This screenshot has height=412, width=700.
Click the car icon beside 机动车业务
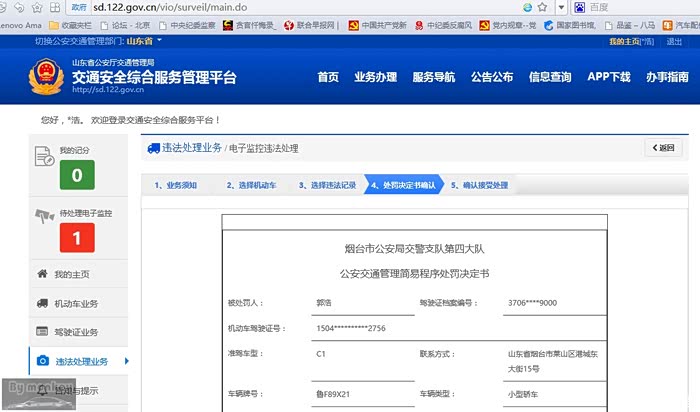[42, 303]
